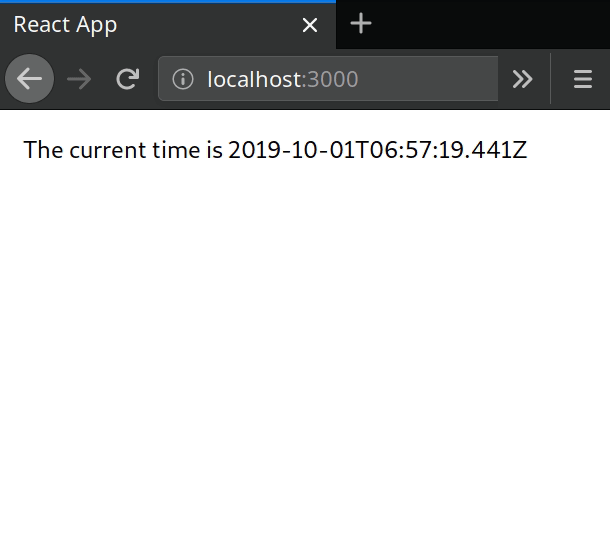Click the words 'The current time is'
The height and width of the screenshot is (558, 610).
point(123,150)
